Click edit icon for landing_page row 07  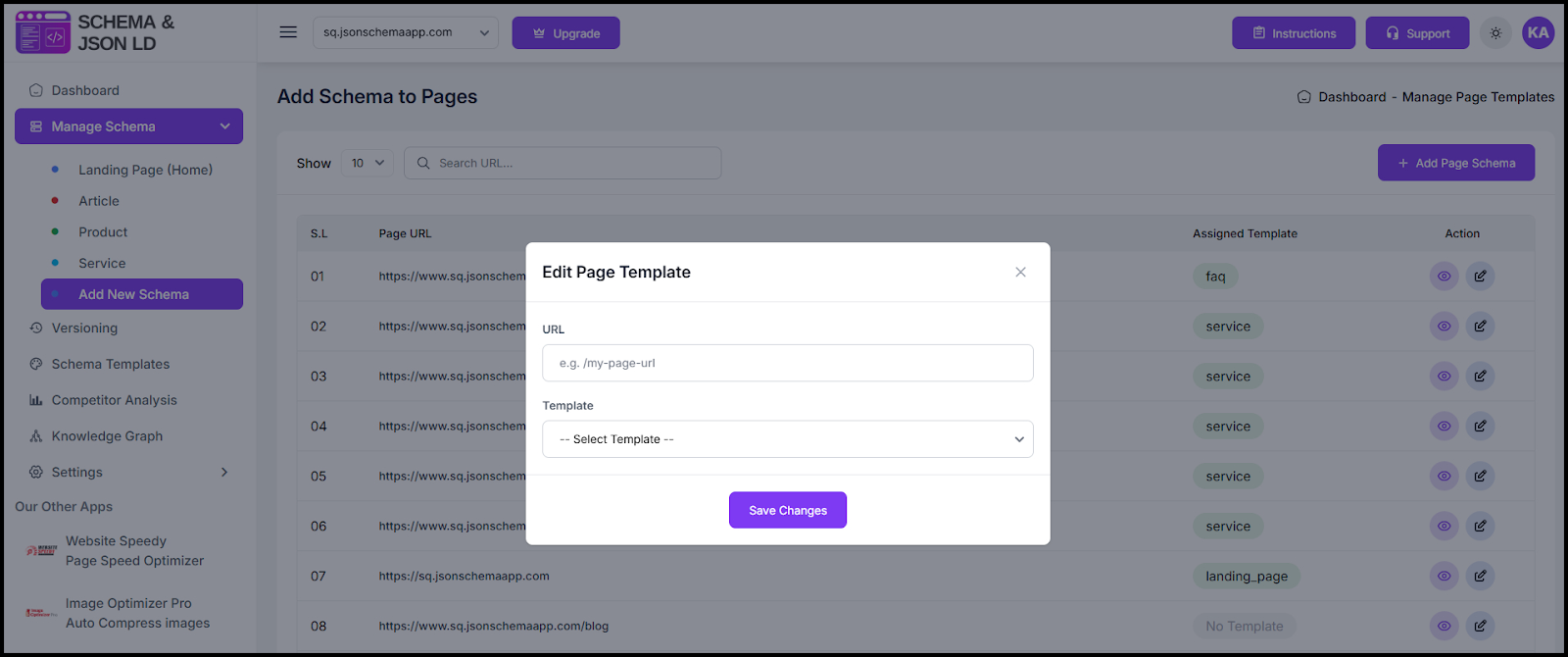point(1480,577)
